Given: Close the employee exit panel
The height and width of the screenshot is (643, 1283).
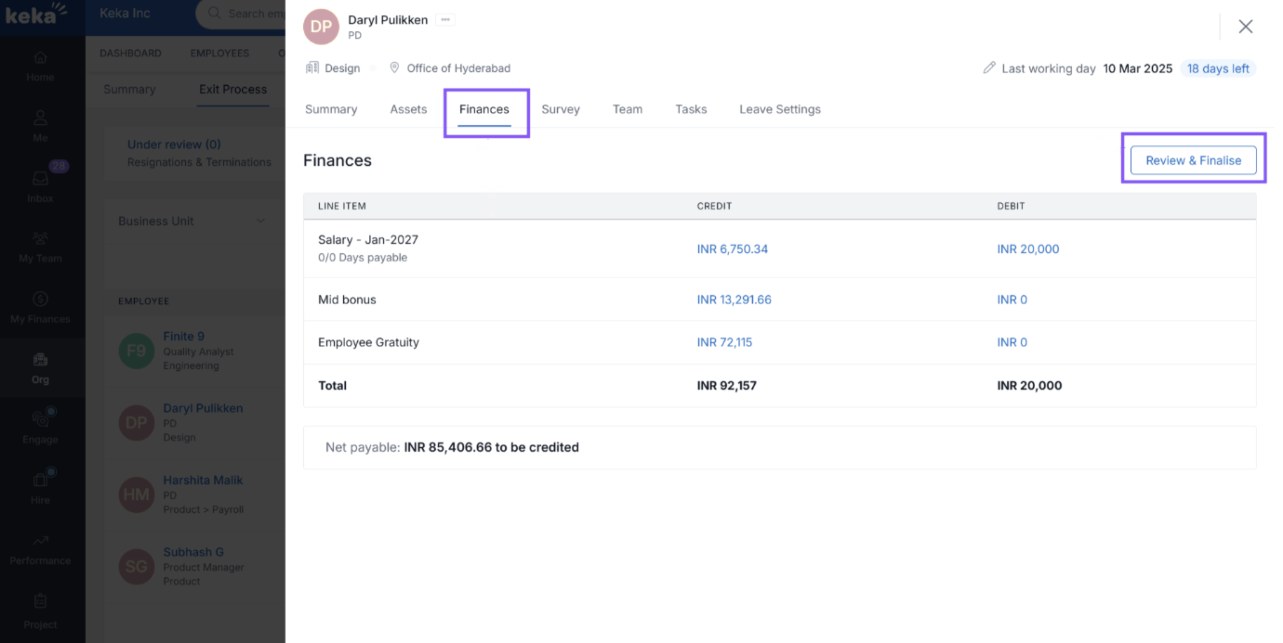Looking at the screenshot, I should [1245, 27].
